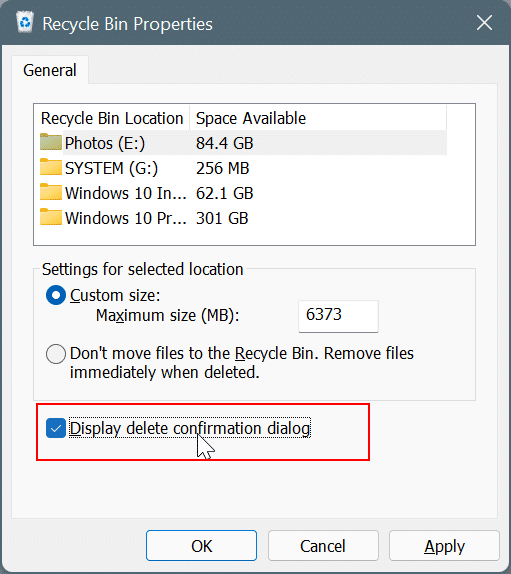Click the Cancel button
The width and height of the screenshot is (511, 574).
click(x=323, y=546)
